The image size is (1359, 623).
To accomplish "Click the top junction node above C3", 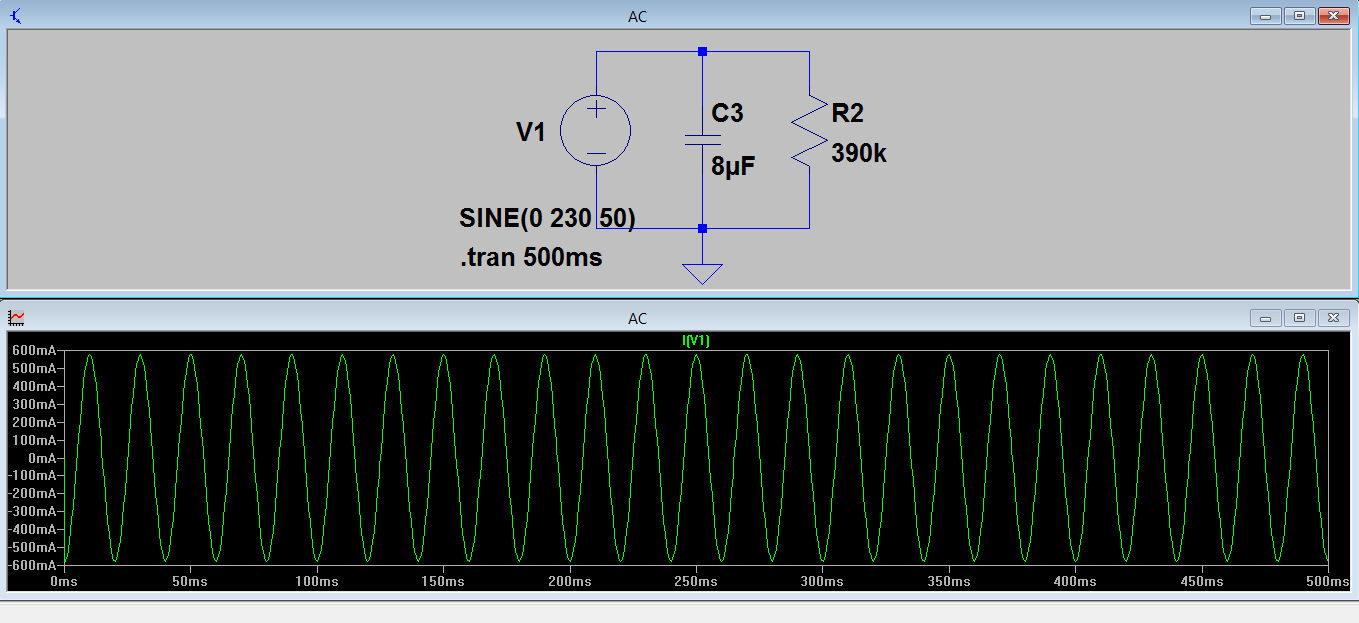I will coord(702,51).
